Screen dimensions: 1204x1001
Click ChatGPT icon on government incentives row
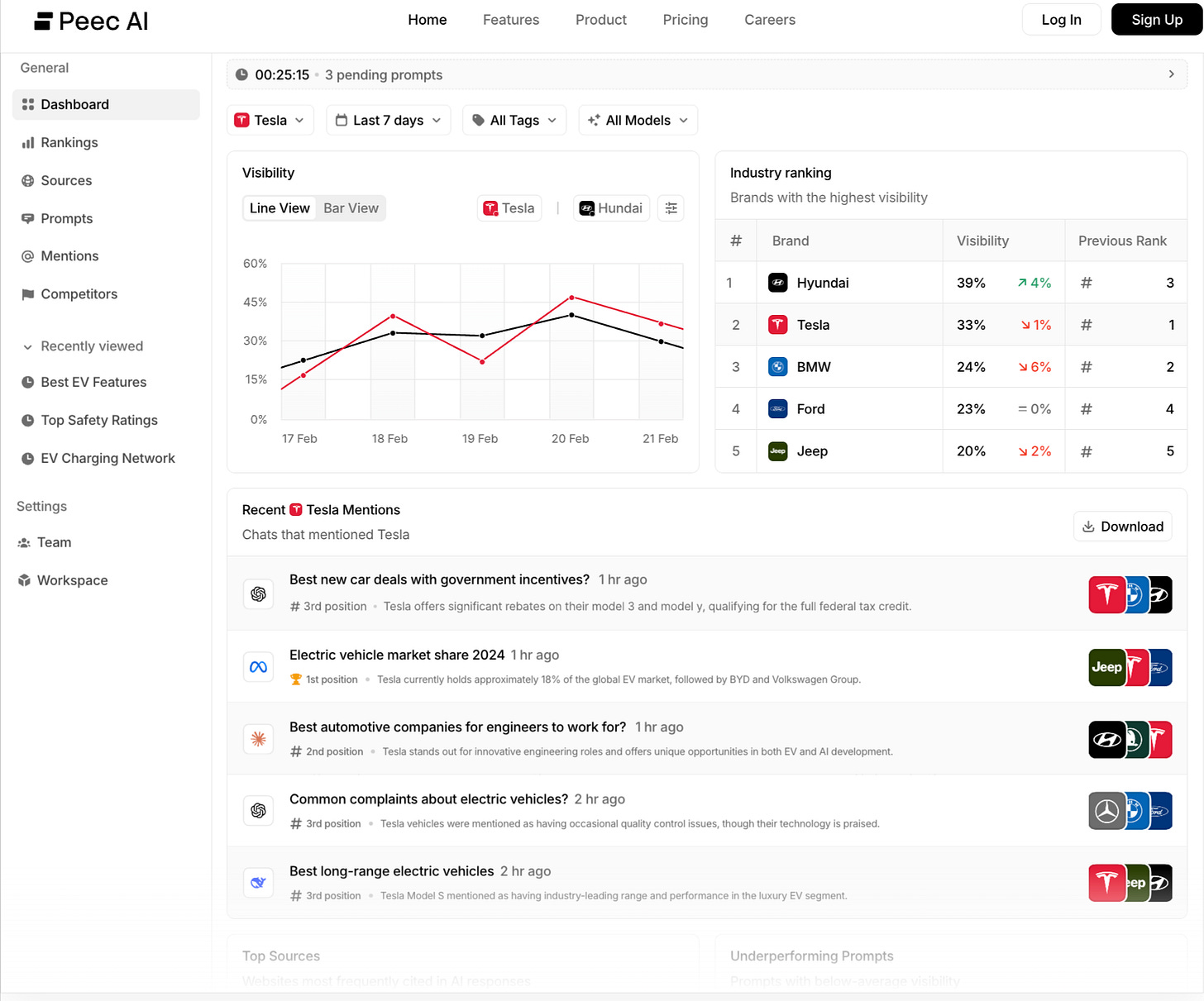click(x=258, y=594)
